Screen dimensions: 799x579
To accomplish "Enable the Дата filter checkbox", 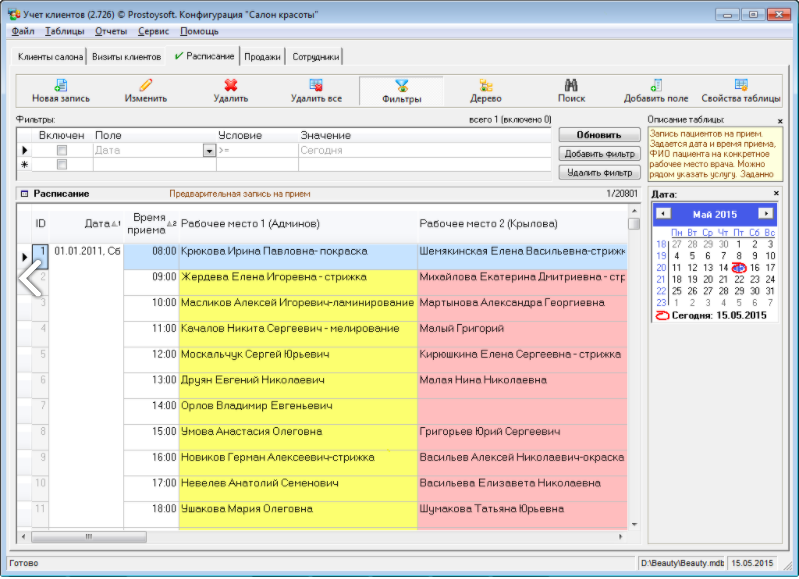I will pos(62,151).
